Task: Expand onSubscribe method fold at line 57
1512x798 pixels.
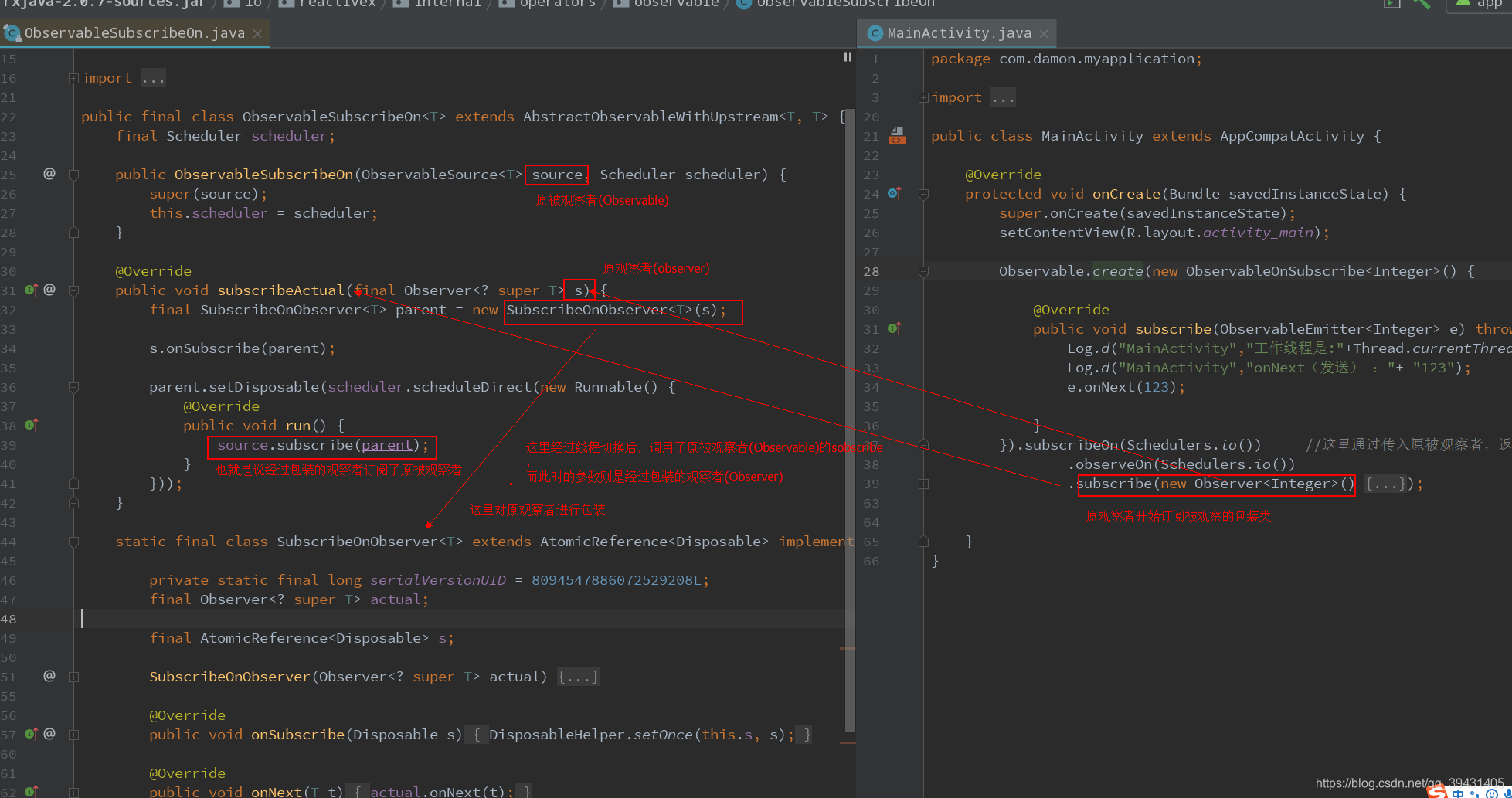Action: [x=73, y=735]
